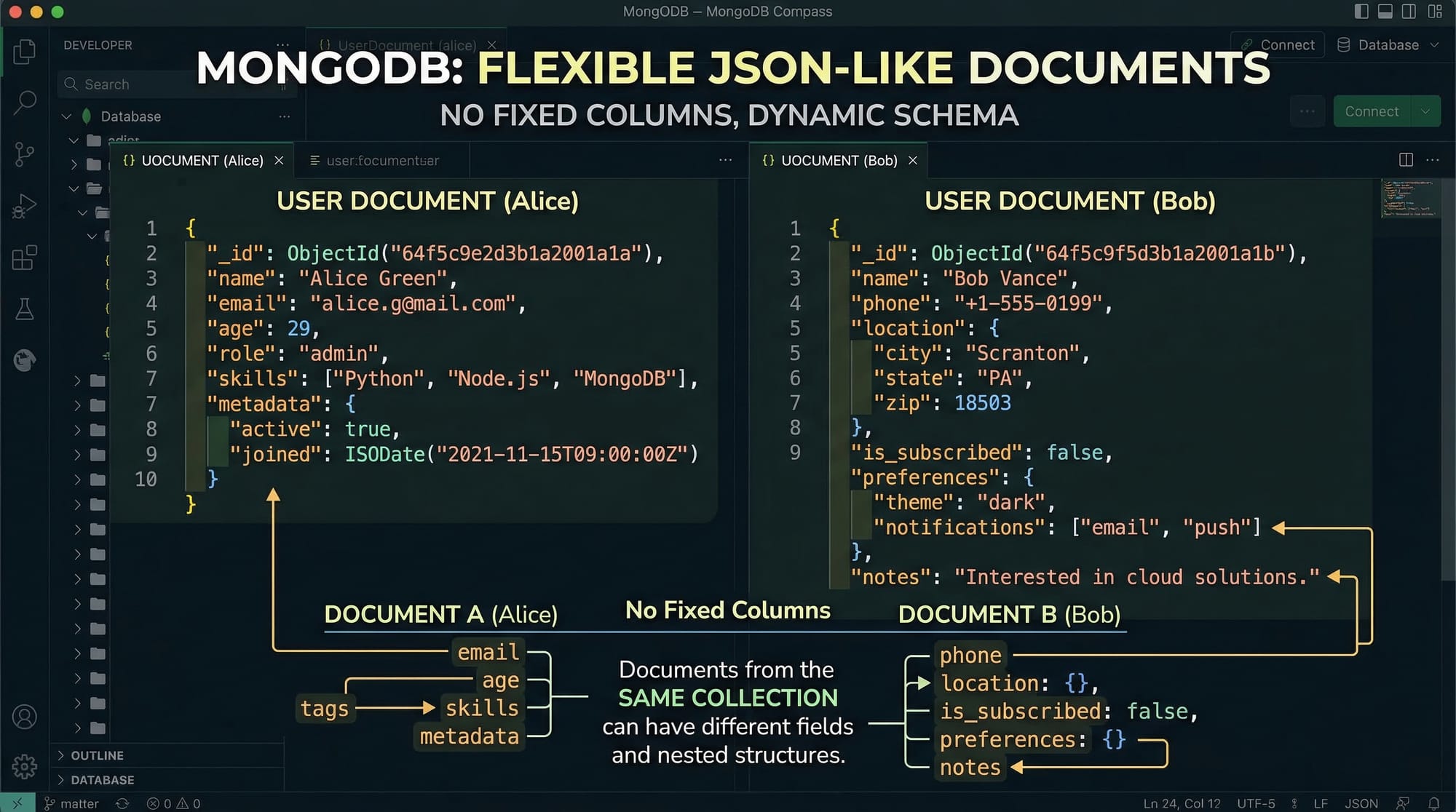Expand the OUTLINE section
Viewport: 1456px width, 812px height.
pos(97,755)
